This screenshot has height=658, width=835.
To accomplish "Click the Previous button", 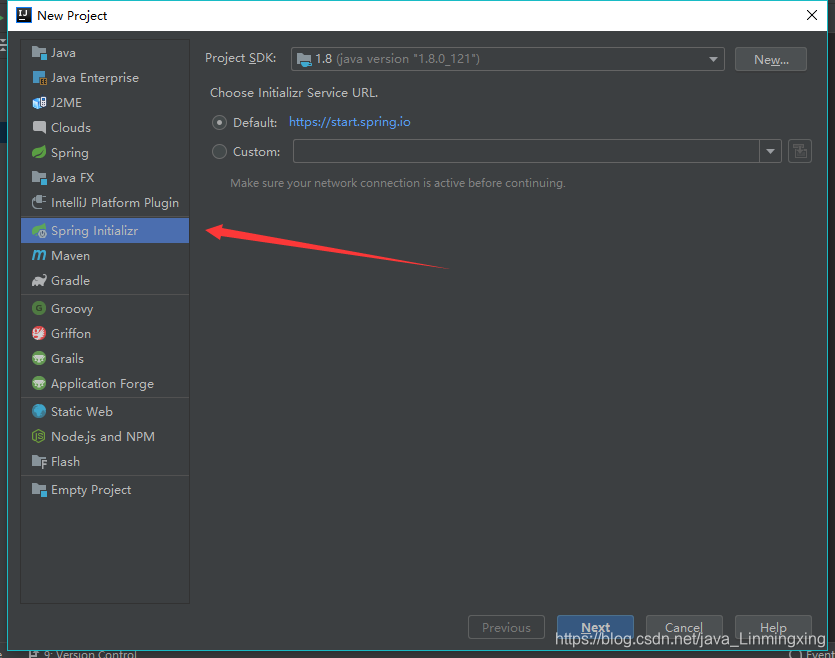I will point(506,627).
